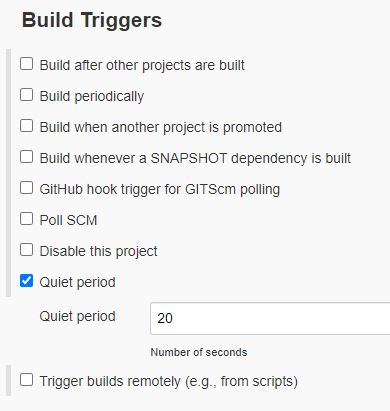This screenshot has width=390, height=411.
Task: Click the 'Disable this project' label text
Action: [99, 251]
